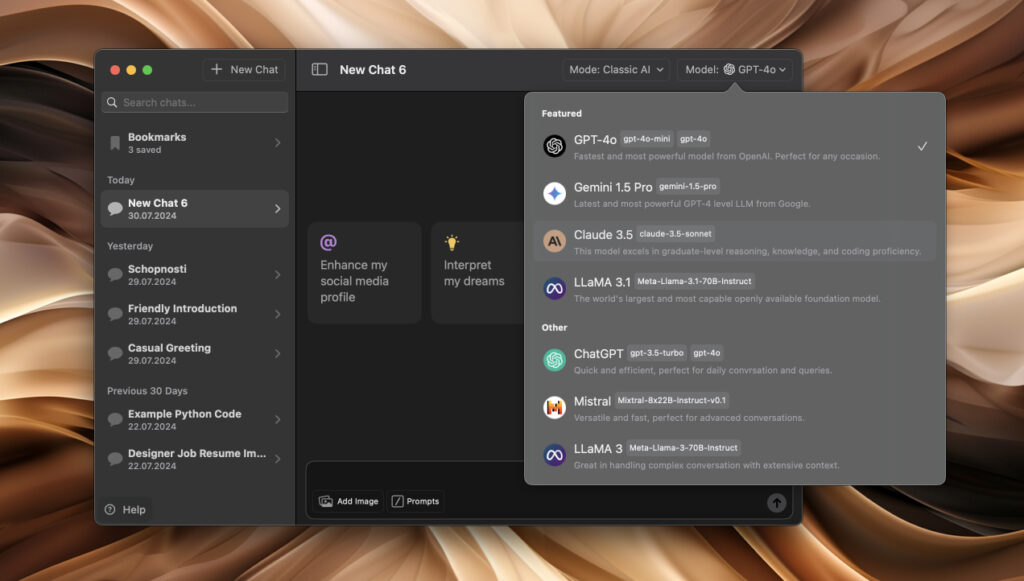Viewport: 1024px width, 581px height.
Task: Select Claude 3.5 model
Action: click(735, 241)
